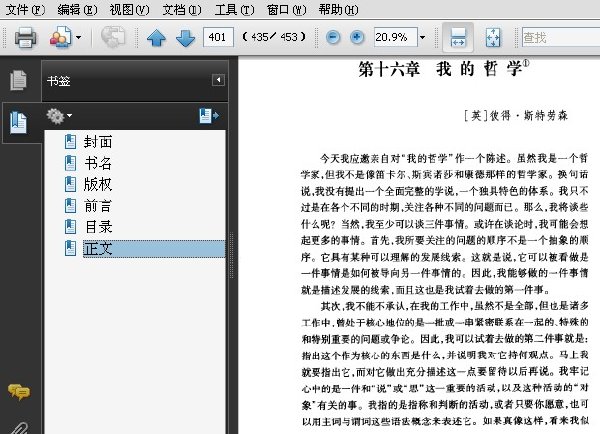The image size is (600, 434).
Task: Click the page count text (435/453)
Action: pos(274,37)
